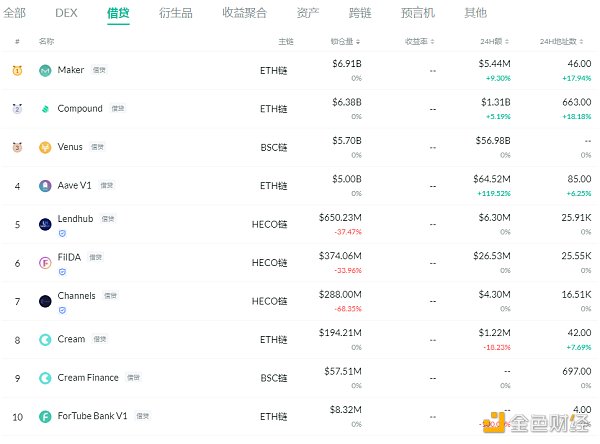Open the Compound project name link

(x=80, y=109)
